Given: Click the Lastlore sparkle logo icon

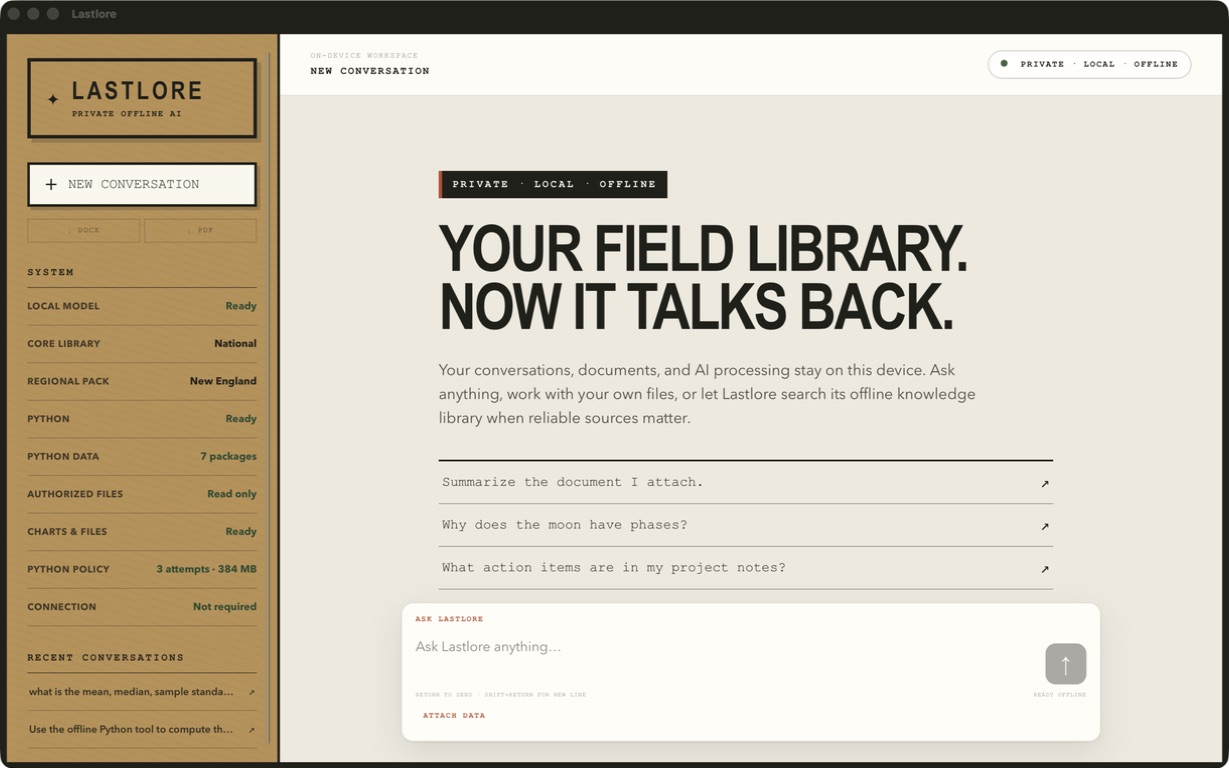Looking at the screenshot, I should click(x=53, y=99).
